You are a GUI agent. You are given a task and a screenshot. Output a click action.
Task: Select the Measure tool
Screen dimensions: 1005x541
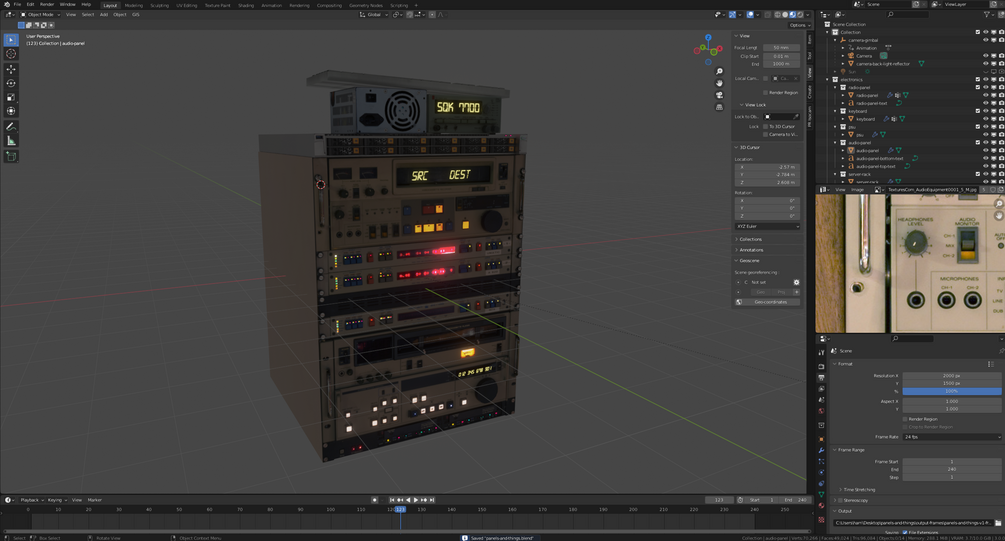coord(11,141)
